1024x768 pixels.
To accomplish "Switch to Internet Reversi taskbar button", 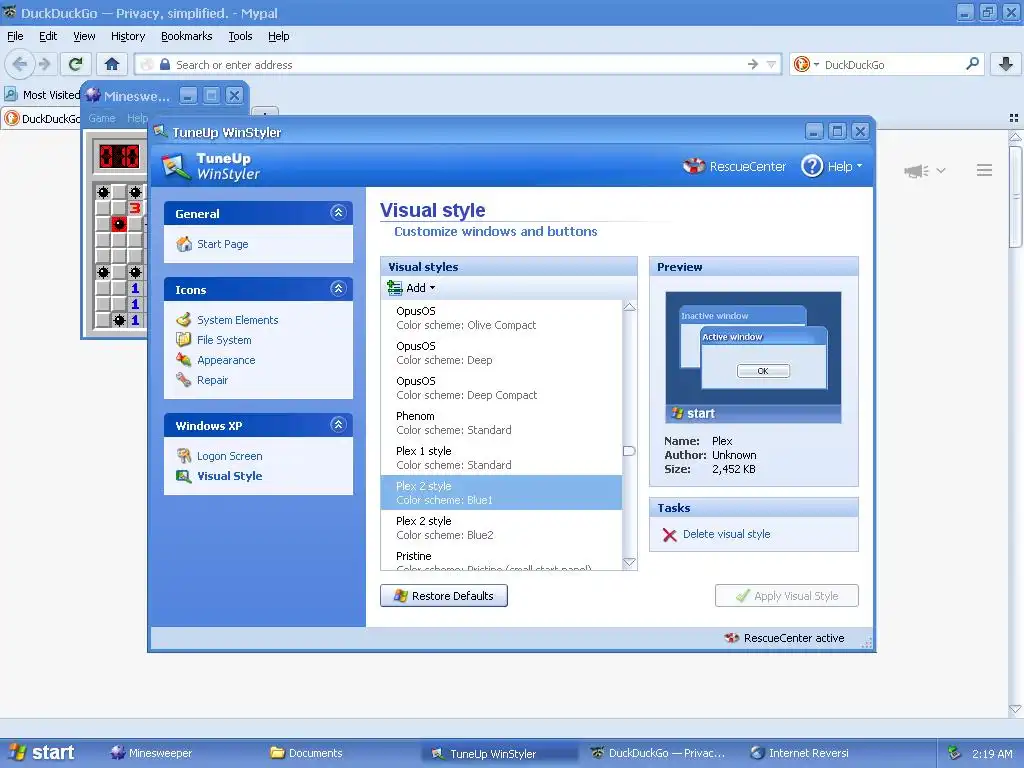I will point(800,753).
